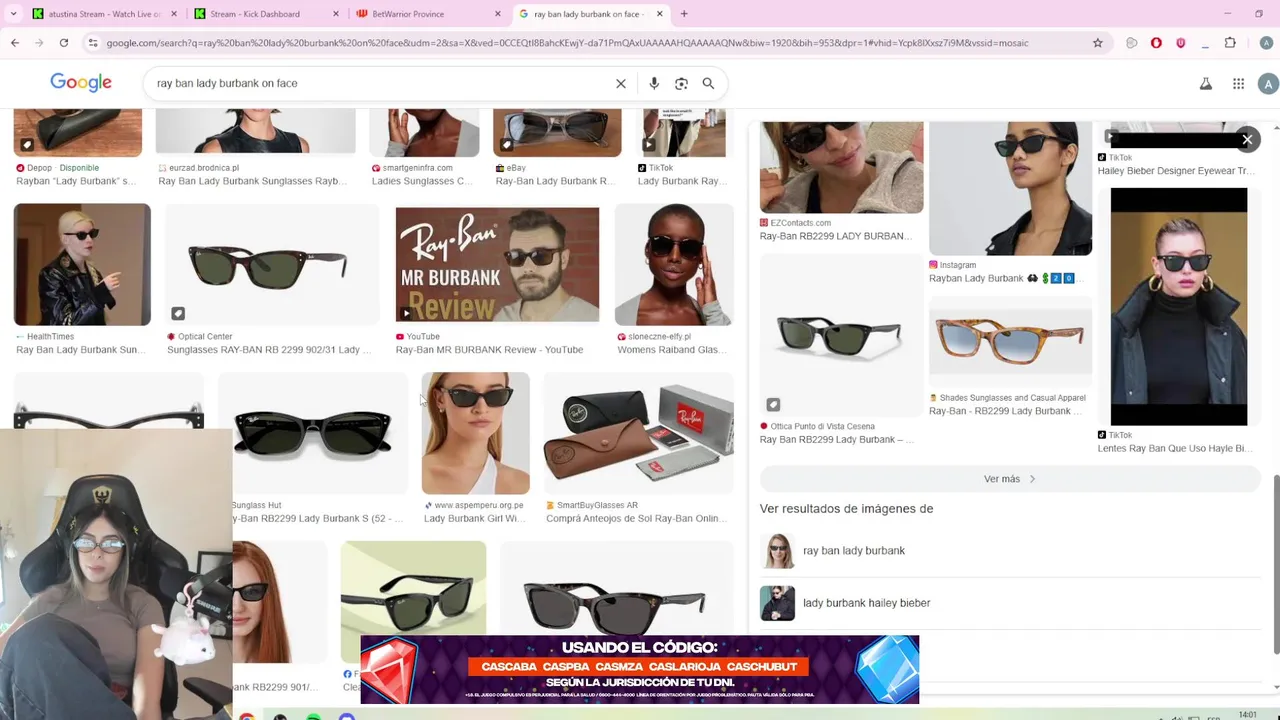Viewport: 1280px width, 720px height.
Task: Open aspemperu.org.pe Lady Burbank Girl image
Action: [475, 434]
